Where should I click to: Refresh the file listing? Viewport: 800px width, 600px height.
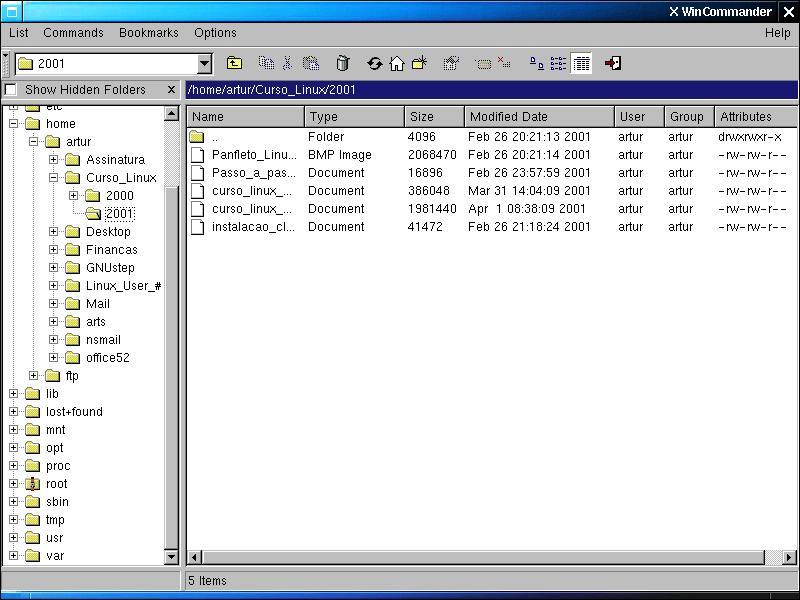(x=374, y=63)
